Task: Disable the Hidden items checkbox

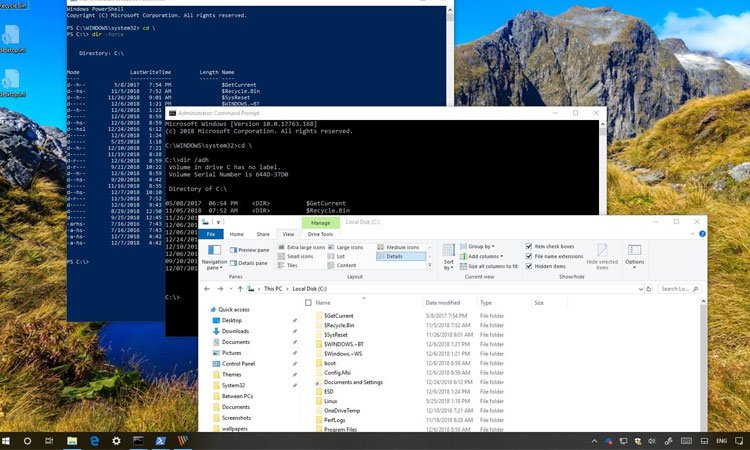Action: point(530,266)
